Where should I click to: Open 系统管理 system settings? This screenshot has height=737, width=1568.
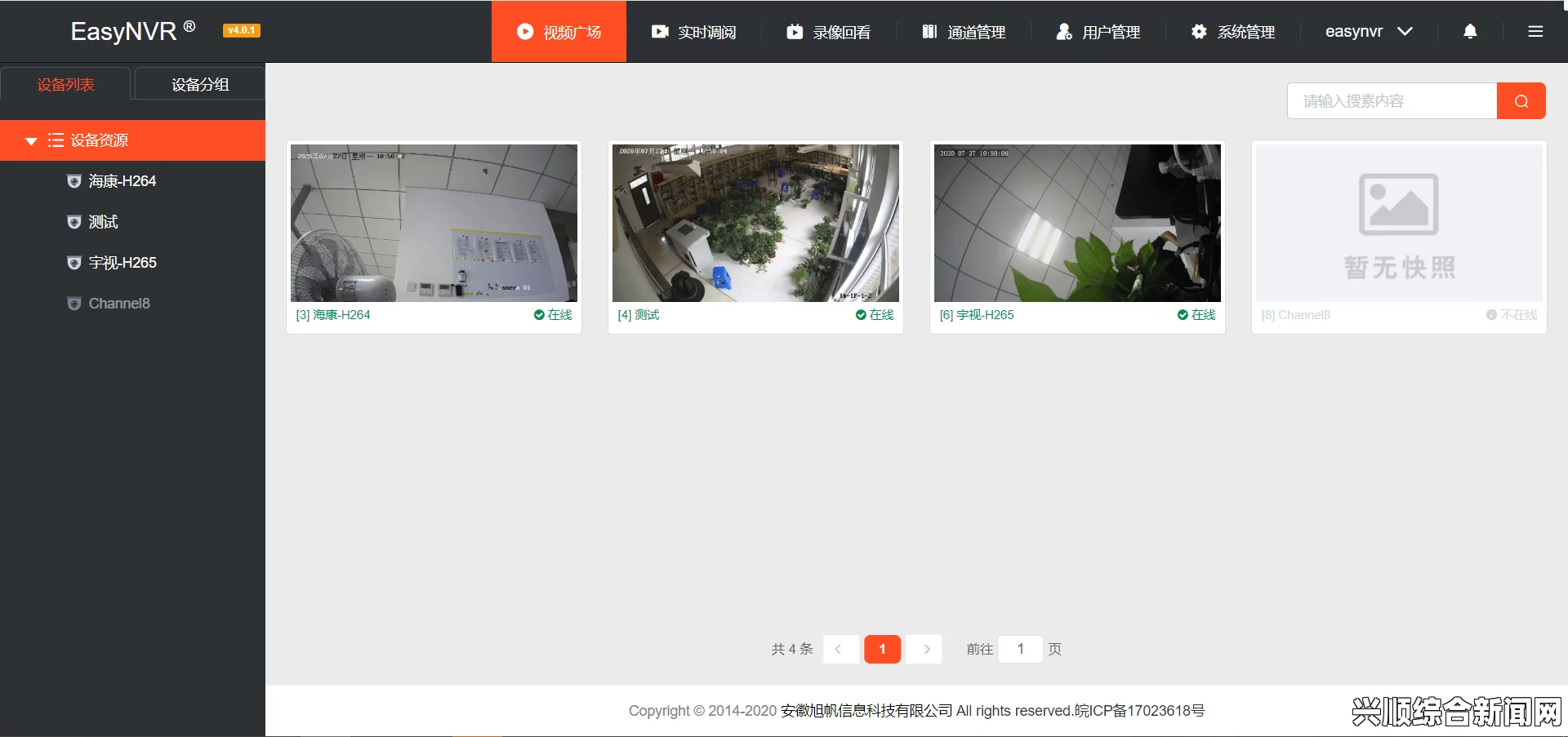tap(1233, 32)
